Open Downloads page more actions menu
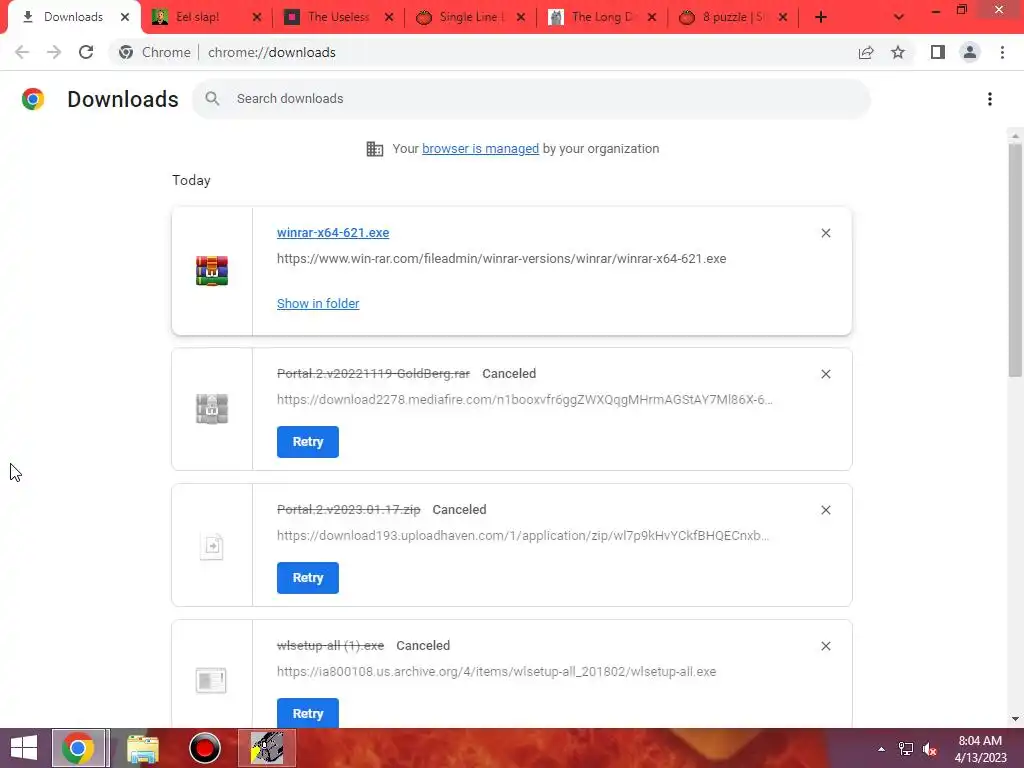1024x768 pixels. [x=990, y=99]
